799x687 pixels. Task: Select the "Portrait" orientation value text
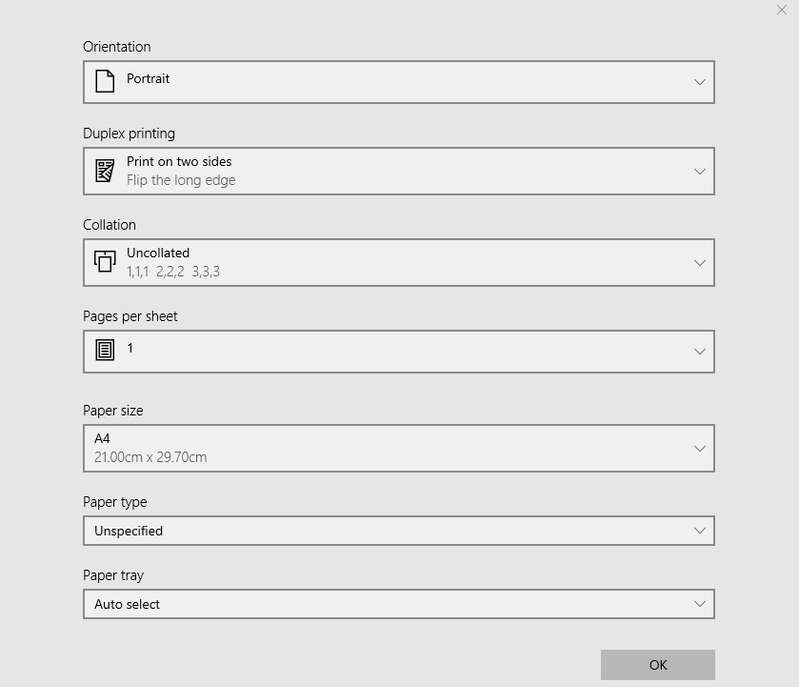(x=148, y=79)
